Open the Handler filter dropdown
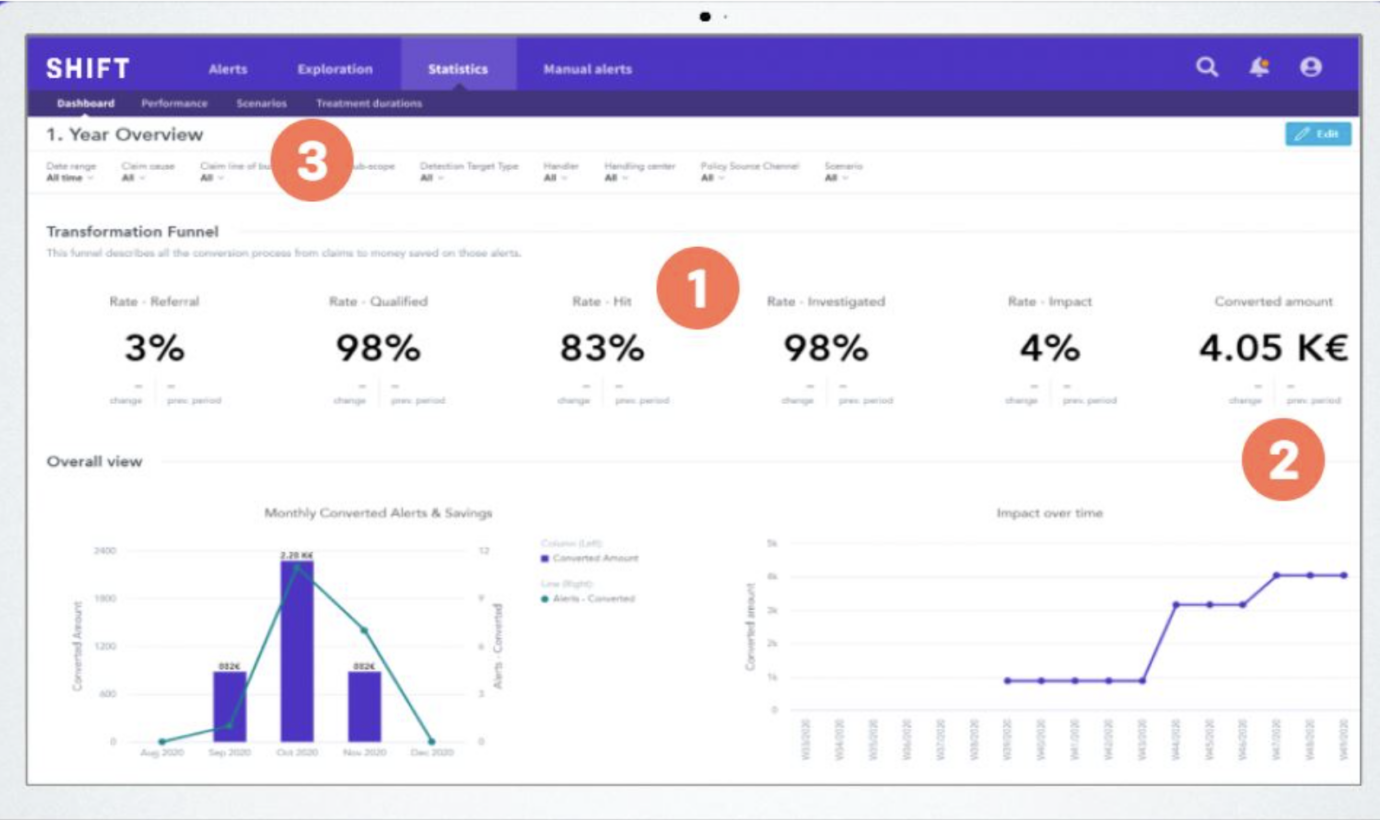Viewport: 1380px width, 820px height. point(555,178)
